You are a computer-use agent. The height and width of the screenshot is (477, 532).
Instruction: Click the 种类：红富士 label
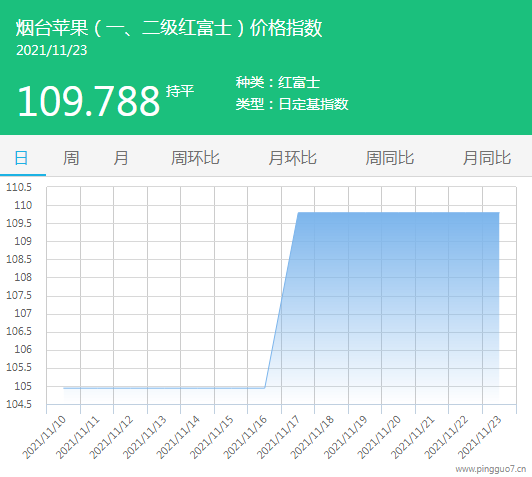click(278, 82)
